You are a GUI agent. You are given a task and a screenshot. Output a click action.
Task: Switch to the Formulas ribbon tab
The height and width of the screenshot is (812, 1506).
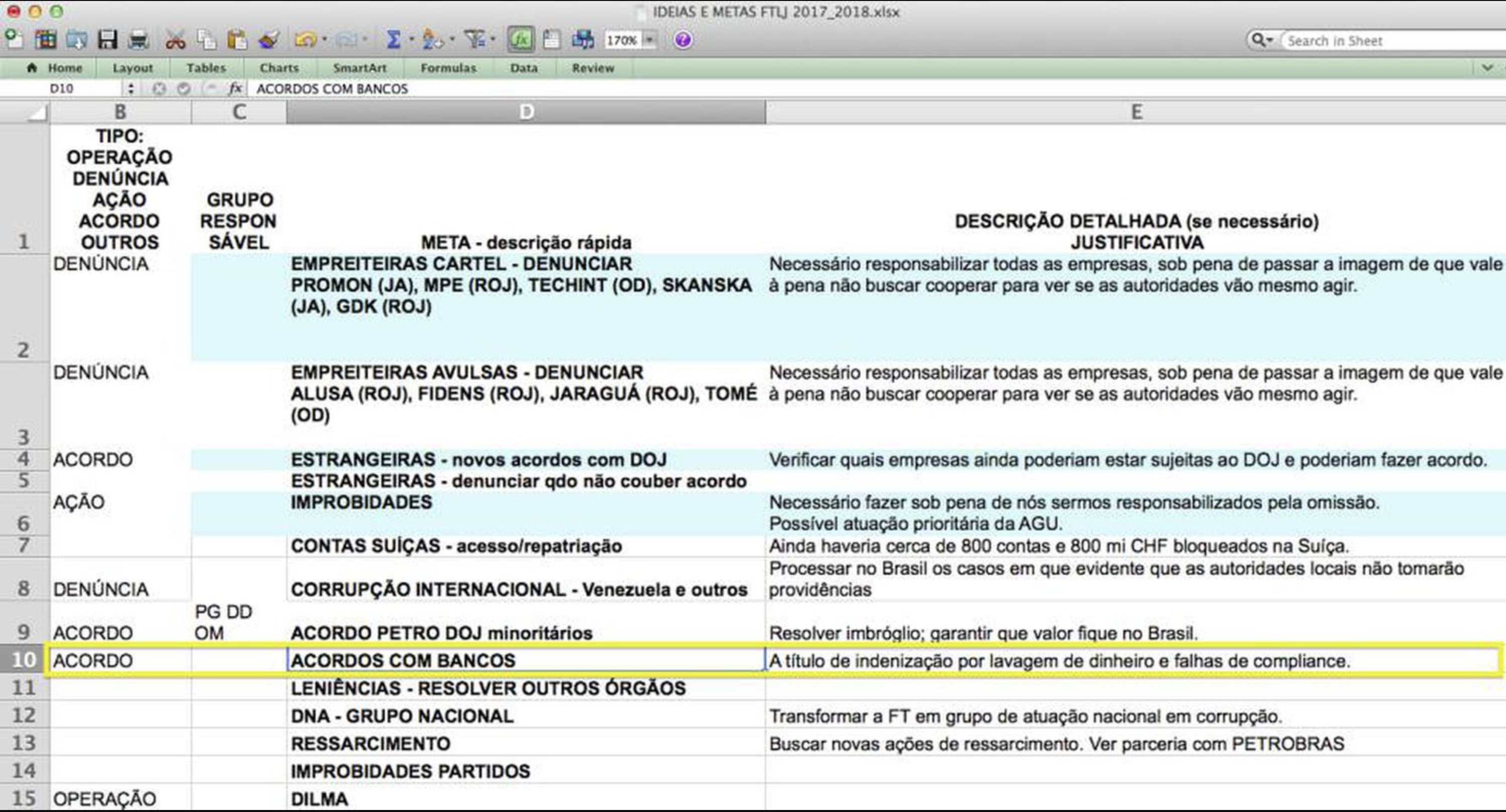[448, 68]
